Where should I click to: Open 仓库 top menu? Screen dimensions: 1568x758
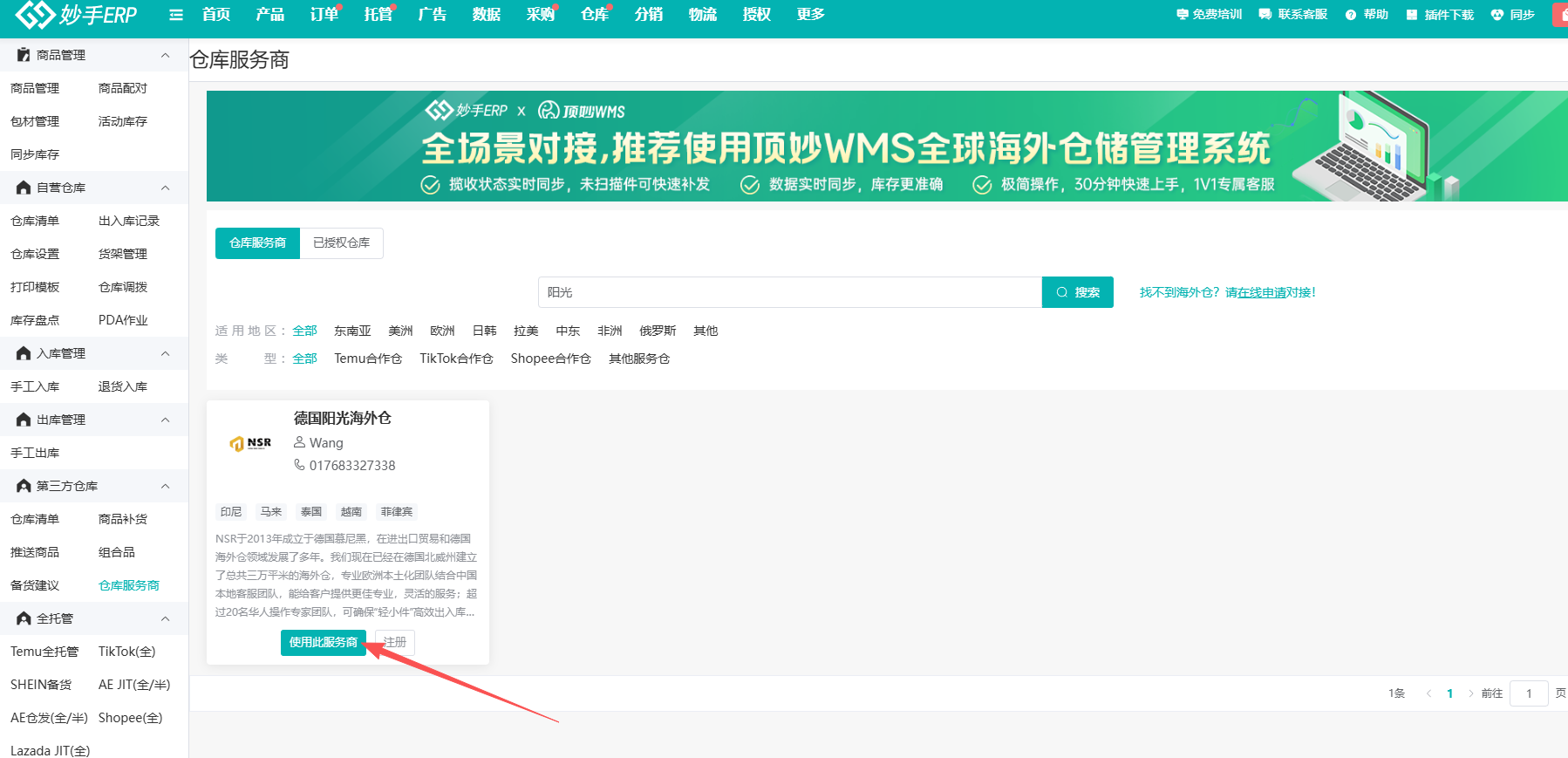(595, 15)
